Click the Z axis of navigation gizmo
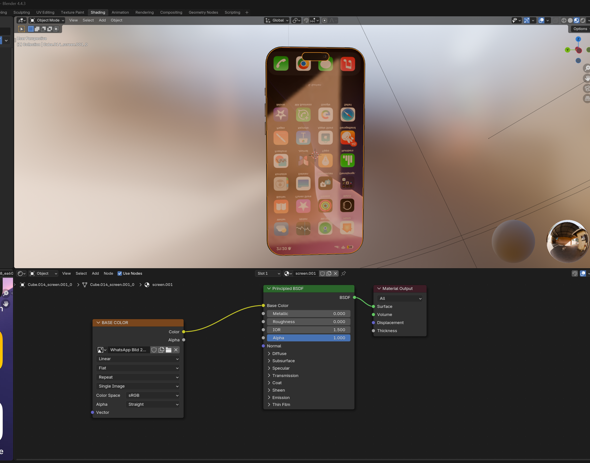 point(578,39)
